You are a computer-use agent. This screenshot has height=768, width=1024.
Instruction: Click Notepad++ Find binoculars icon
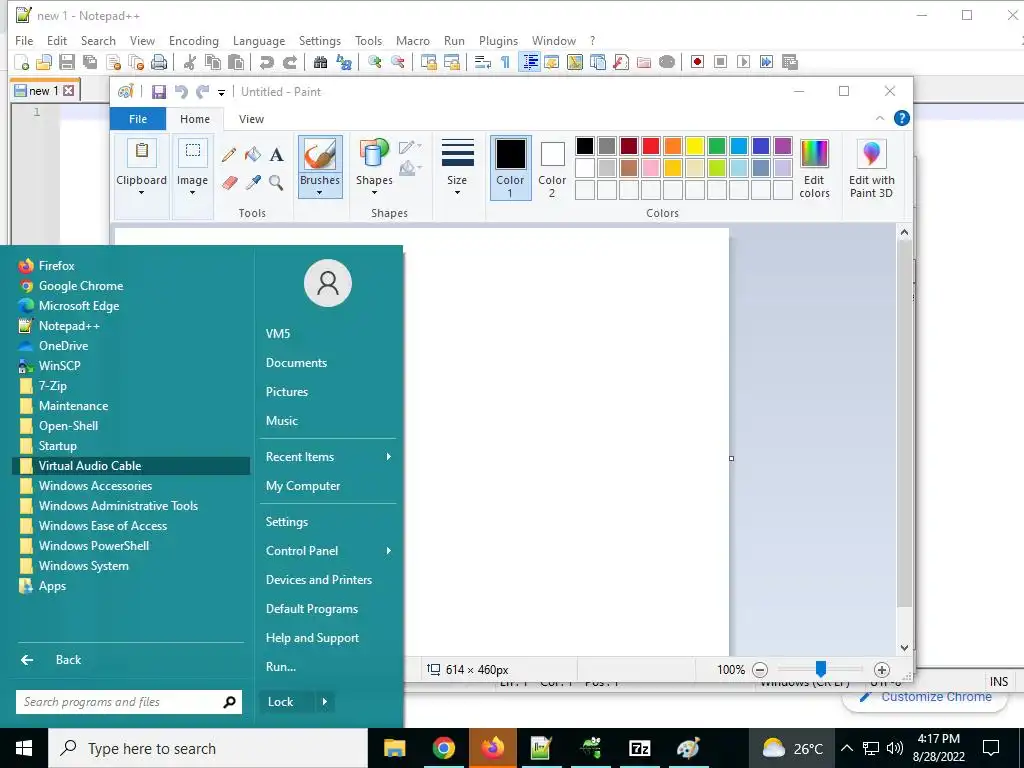[320, 62]
